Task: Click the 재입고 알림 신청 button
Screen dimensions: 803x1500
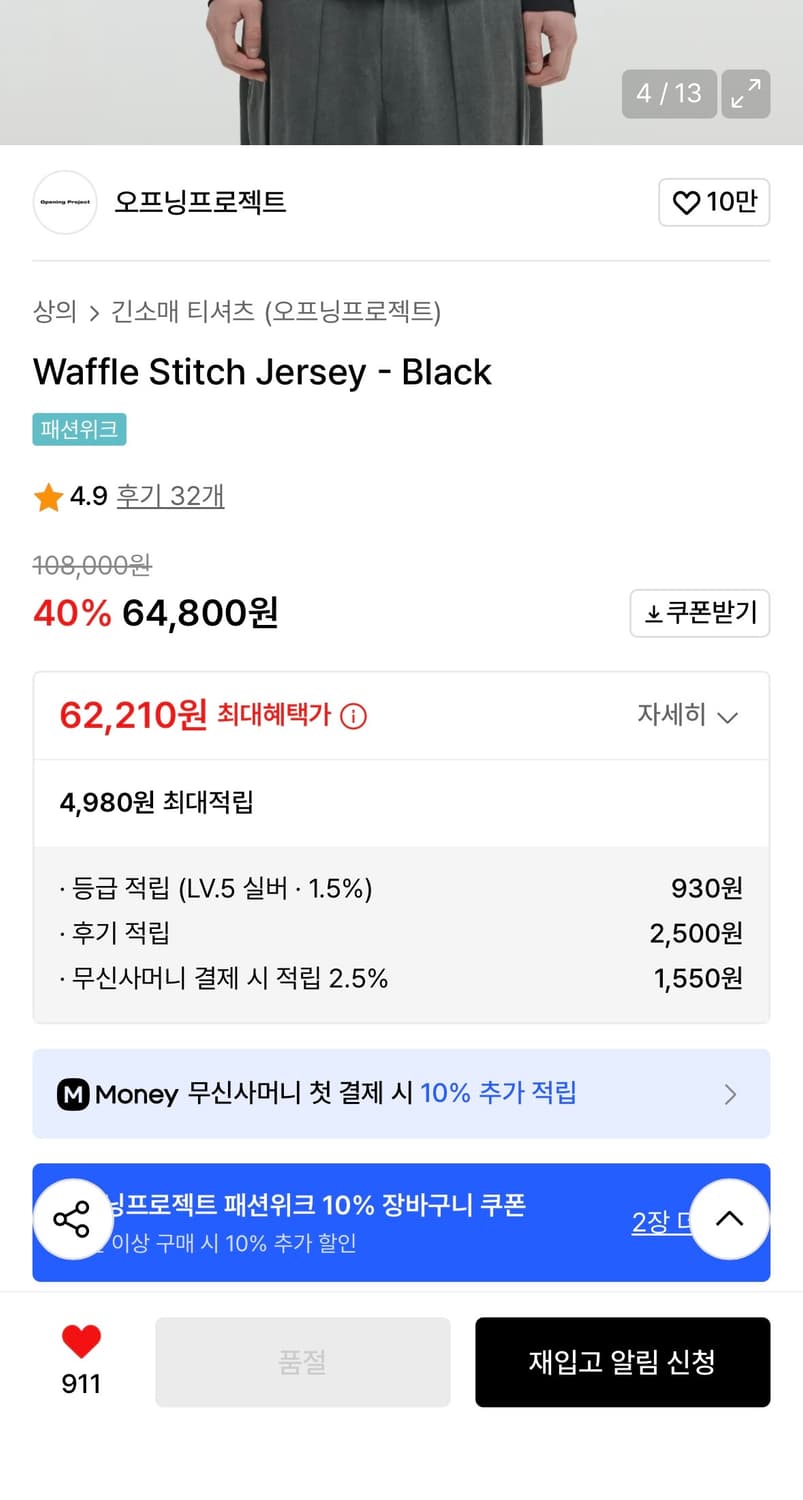Action: (622, 1362)
